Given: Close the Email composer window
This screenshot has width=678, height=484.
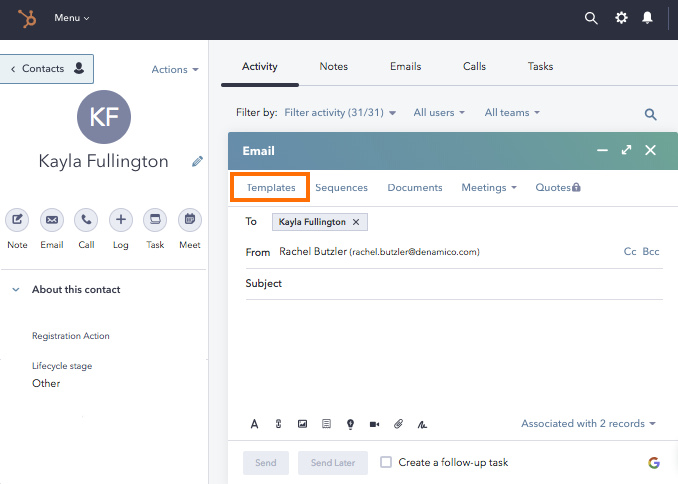Looking at the screenshot, I should [x=650, y=150].
